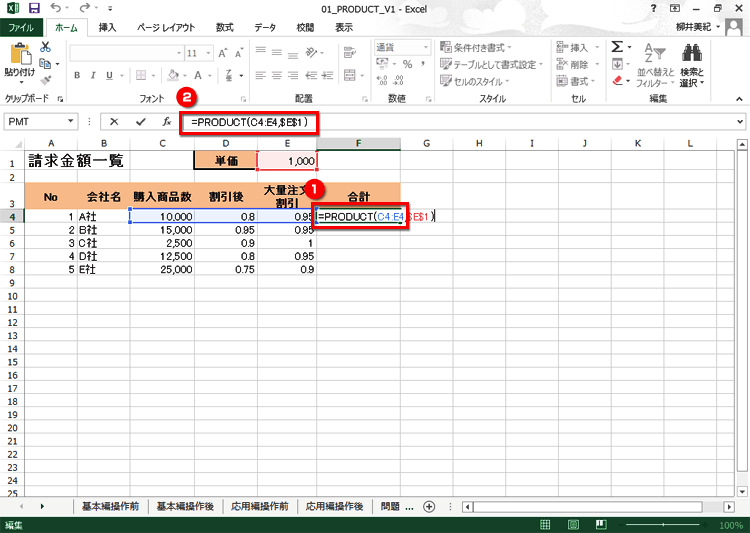750x533 pixels.
Task: Toggle Bold formatting
Action: [x=77, y=75]
